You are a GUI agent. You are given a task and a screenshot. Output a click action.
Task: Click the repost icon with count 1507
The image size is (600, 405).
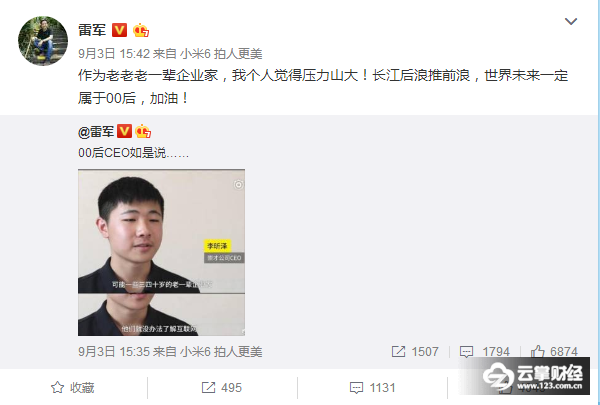(x=415, y=351)
